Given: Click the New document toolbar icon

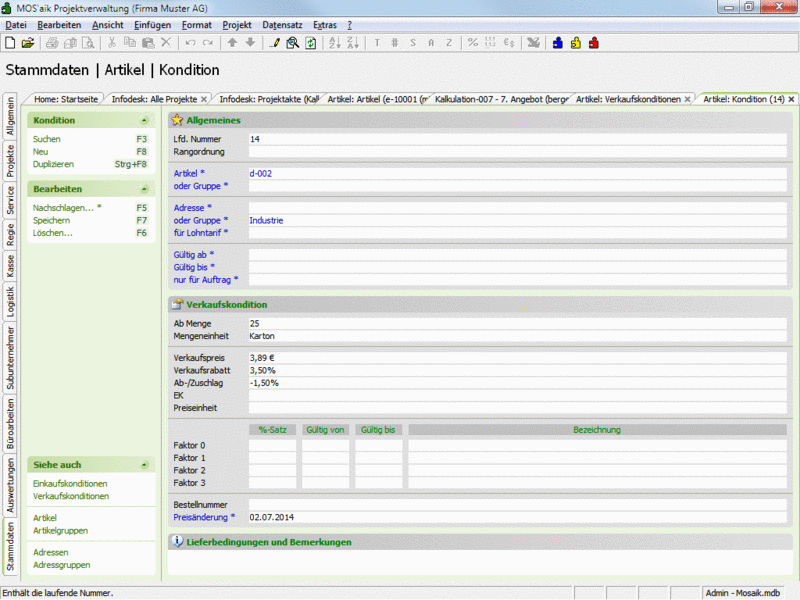Looking at the screenshot, I should (x=10, y=43).
